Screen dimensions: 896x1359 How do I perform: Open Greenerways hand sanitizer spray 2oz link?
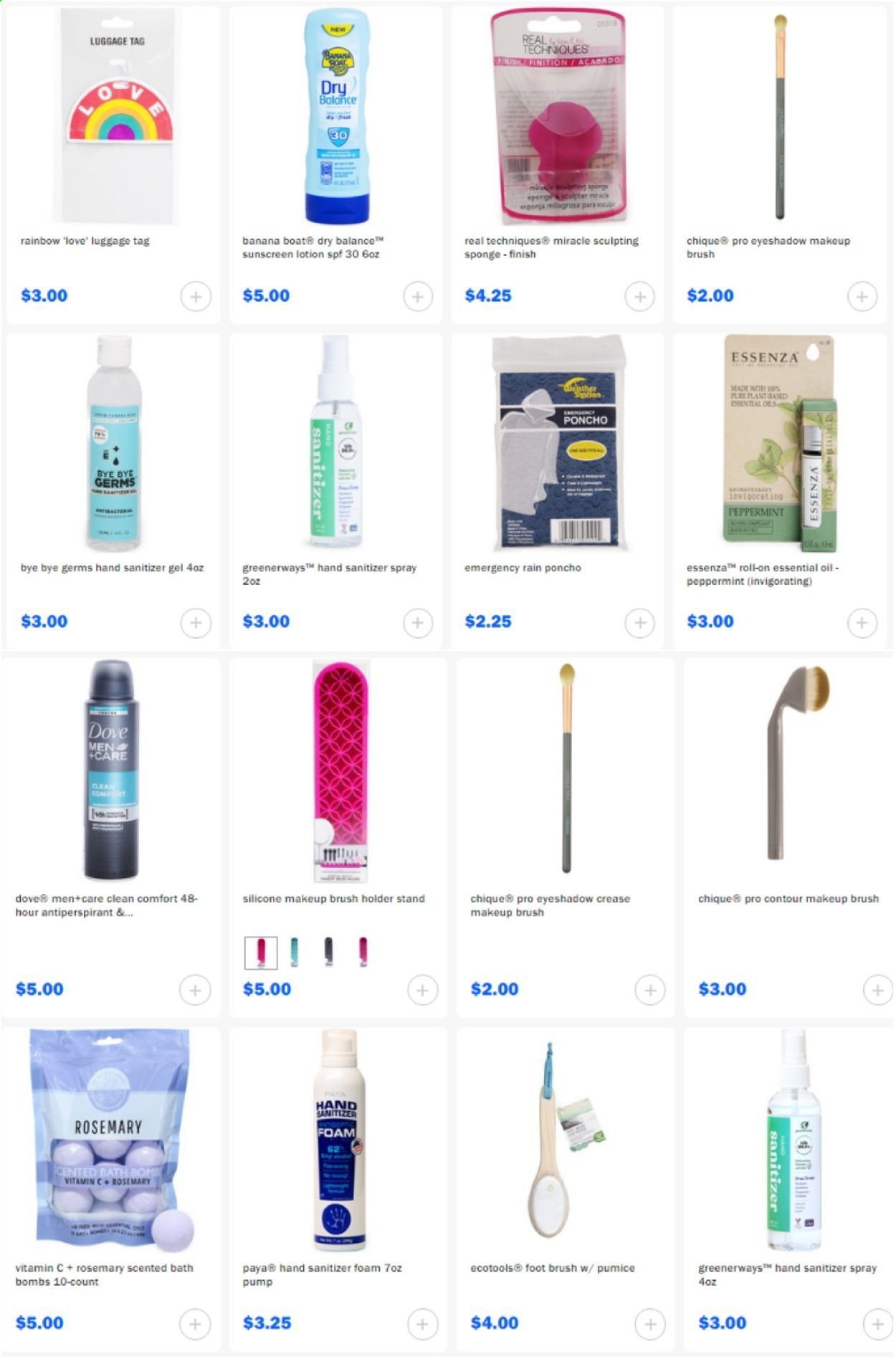[329, 574]
